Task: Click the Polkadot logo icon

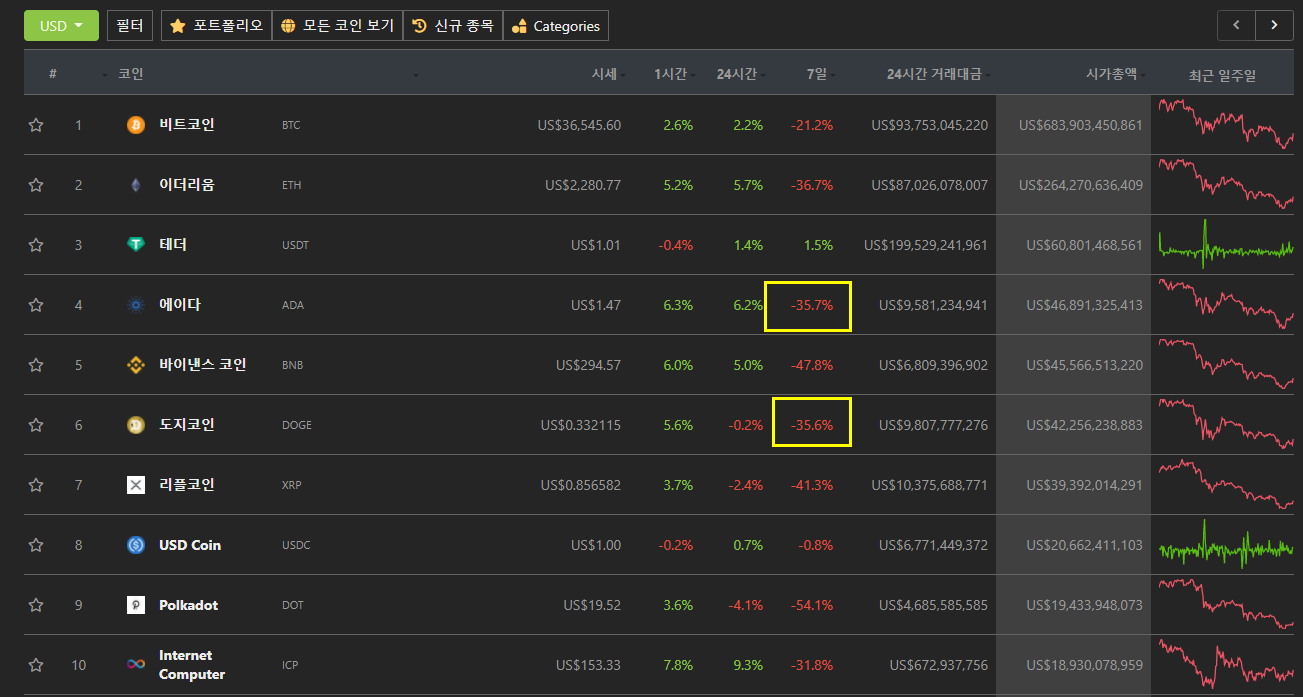Action: tap(136, 605)
